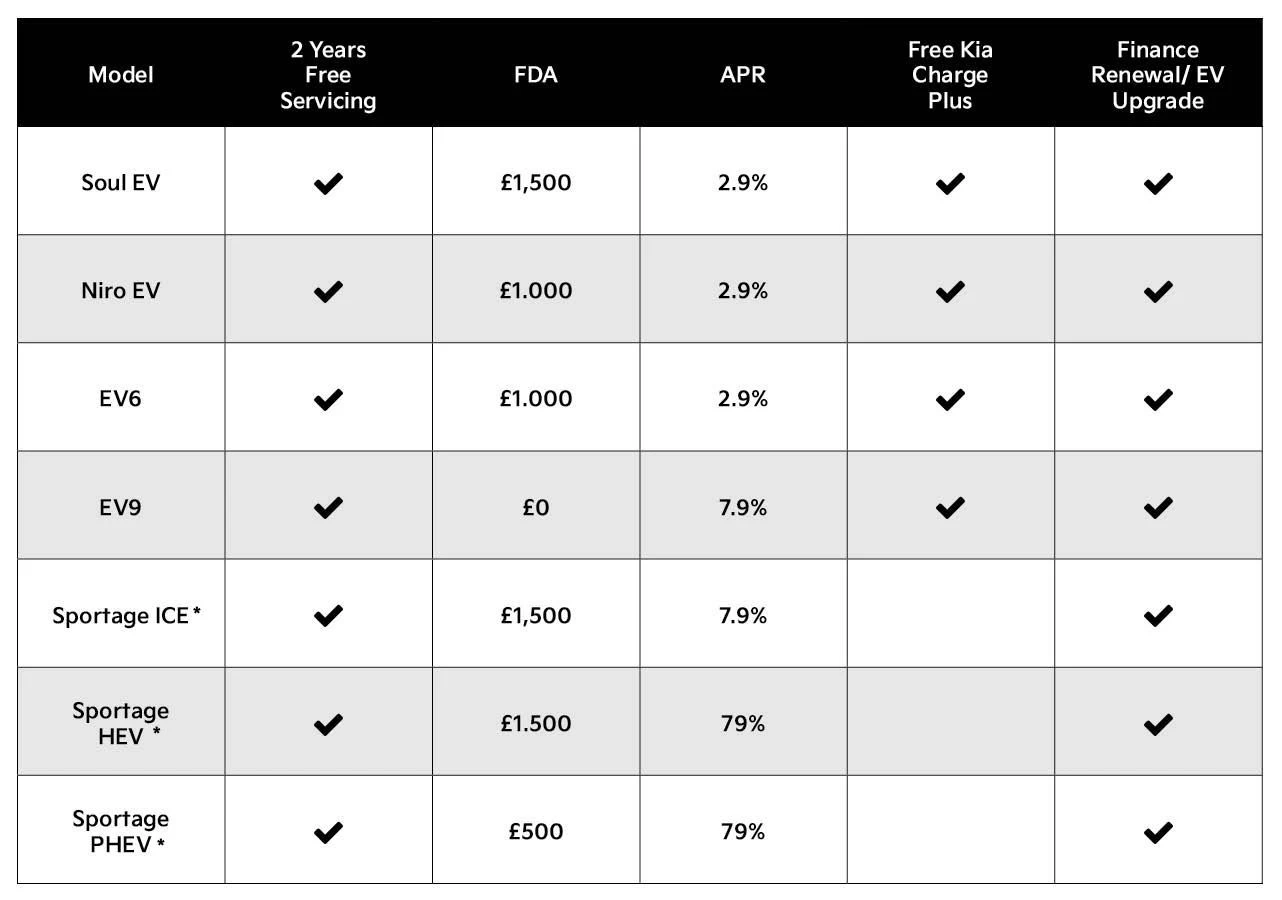Click the Soul EV free servicing checkmark
The image size is (1282, 900).
click(328, 183)
